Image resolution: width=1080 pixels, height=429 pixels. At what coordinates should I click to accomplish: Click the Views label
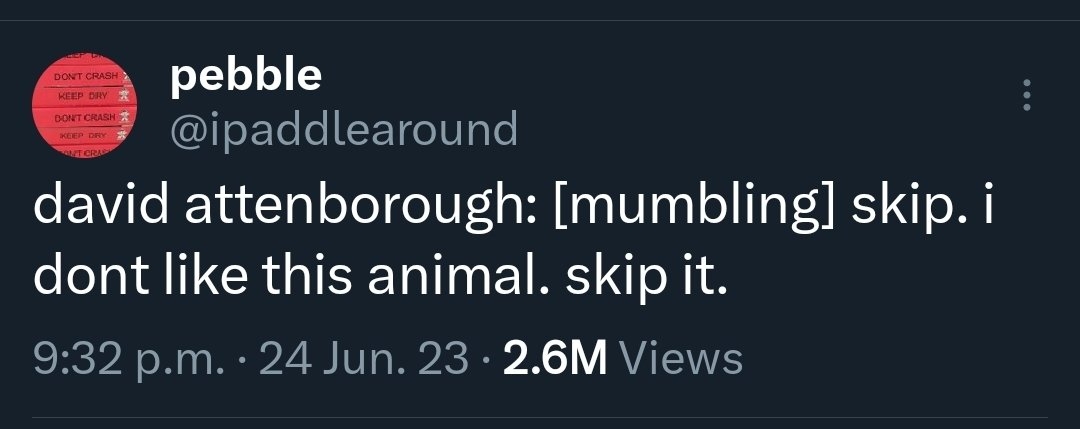click(x=681, y=359)
